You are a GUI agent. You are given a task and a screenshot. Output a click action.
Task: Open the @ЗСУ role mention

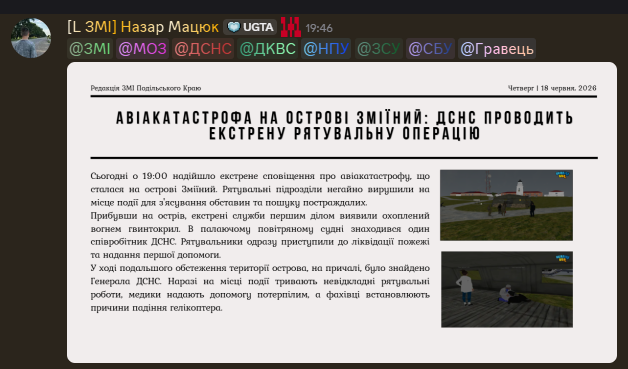click(x=378, y=49)
